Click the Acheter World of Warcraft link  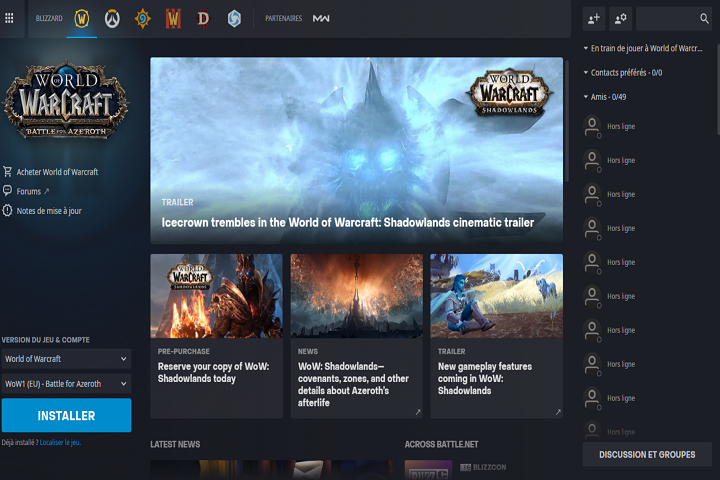tap(57, 172)
